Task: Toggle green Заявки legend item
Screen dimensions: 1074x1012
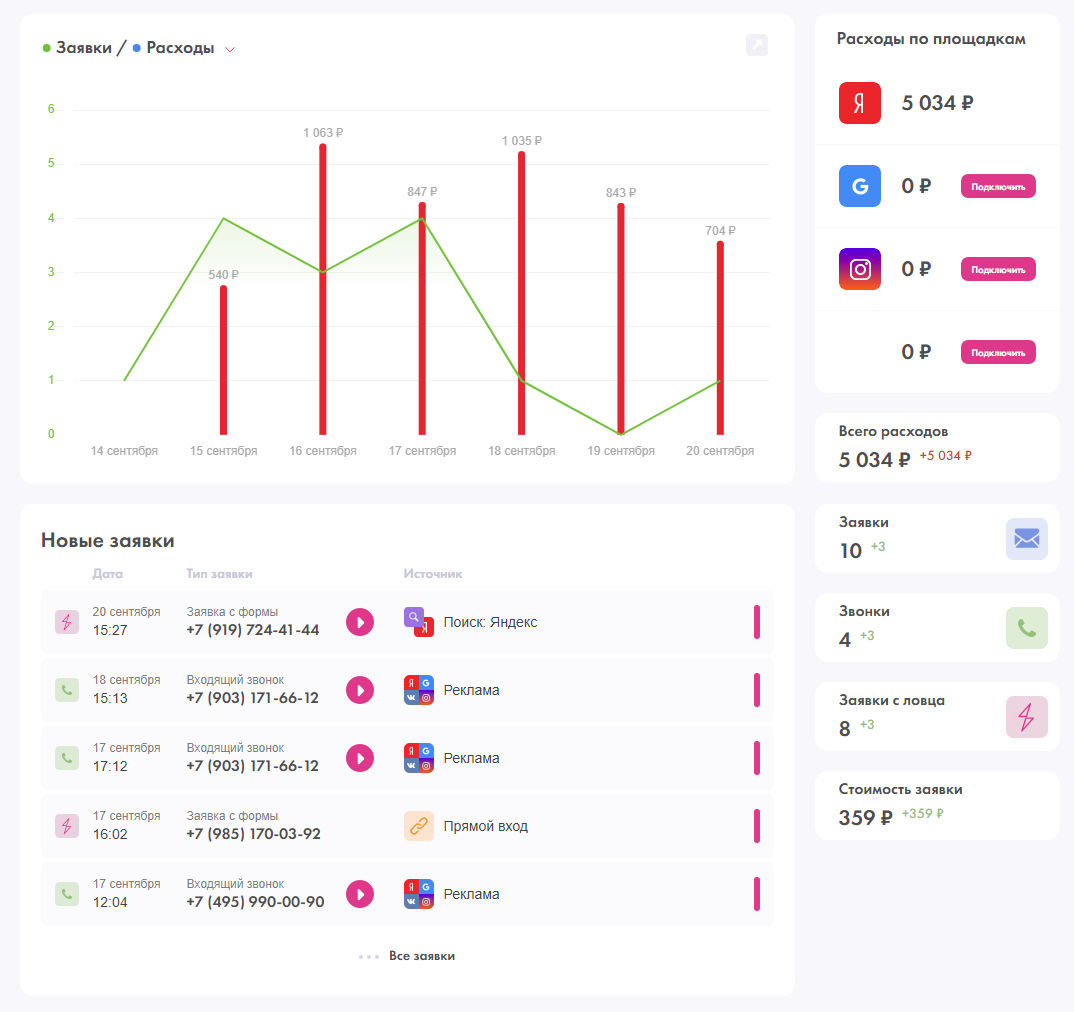Action: (x=77, y=48)
